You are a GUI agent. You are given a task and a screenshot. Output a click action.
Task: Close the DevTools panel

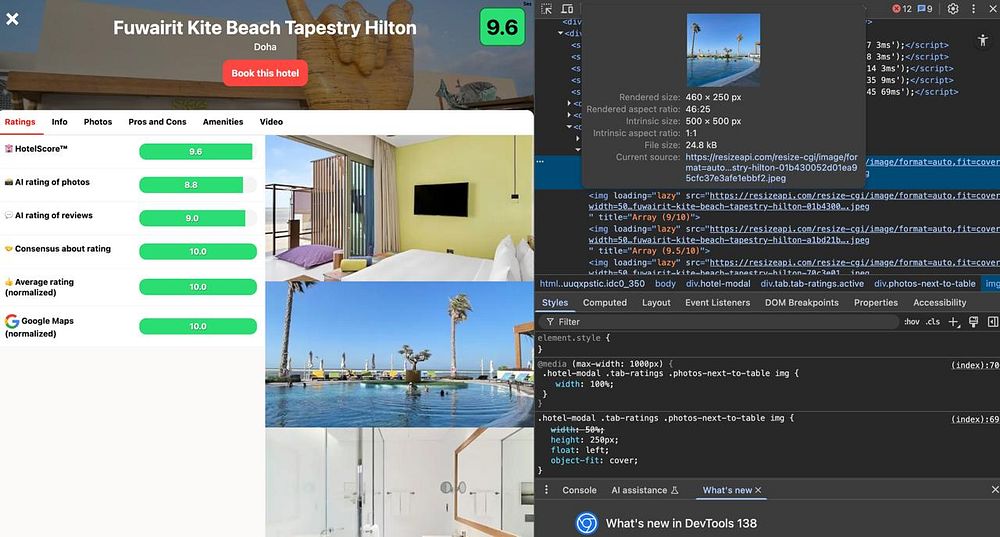[x=993, y=8]
